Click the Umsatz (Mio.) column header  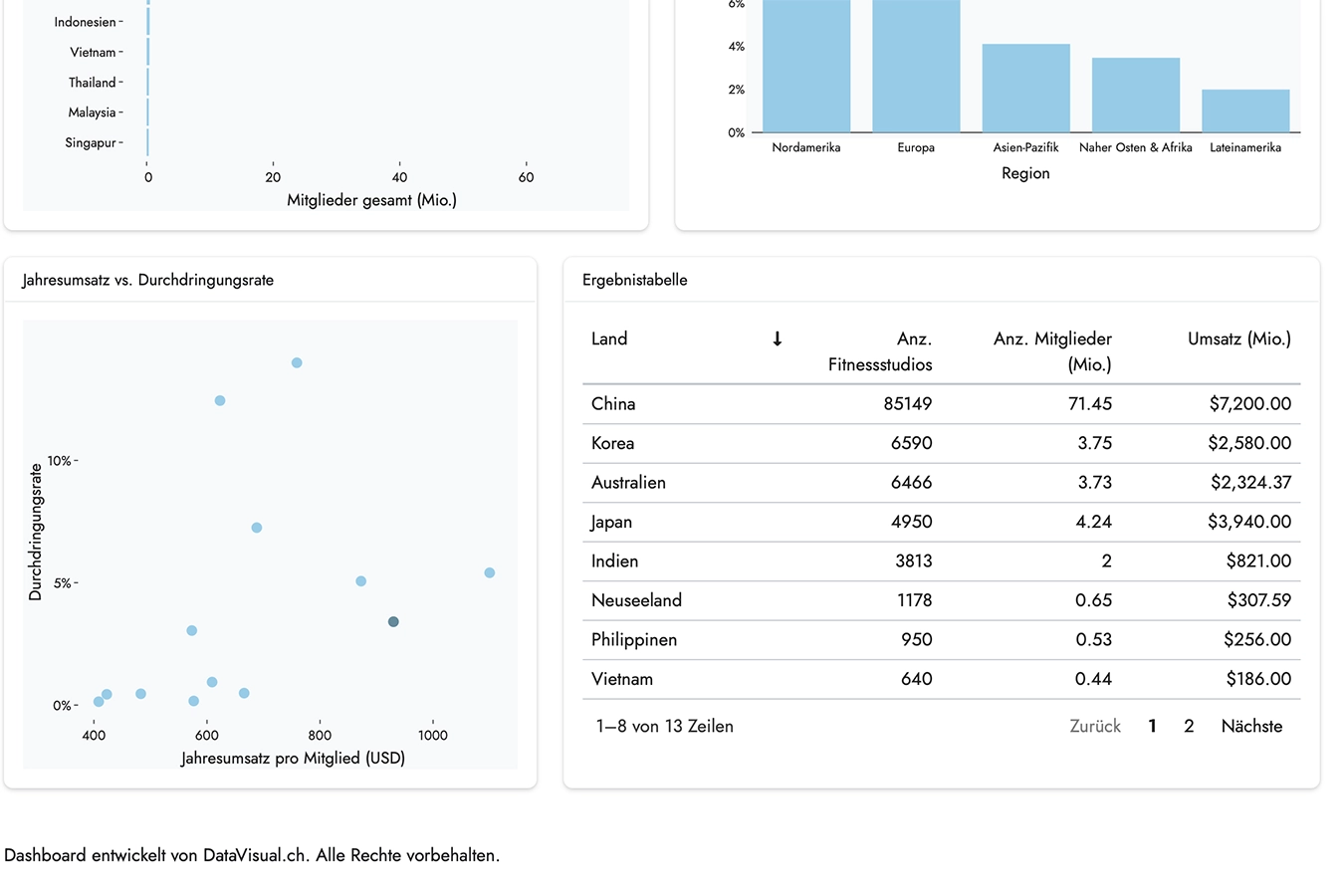pyautogui.click(x=1238, y=339)
